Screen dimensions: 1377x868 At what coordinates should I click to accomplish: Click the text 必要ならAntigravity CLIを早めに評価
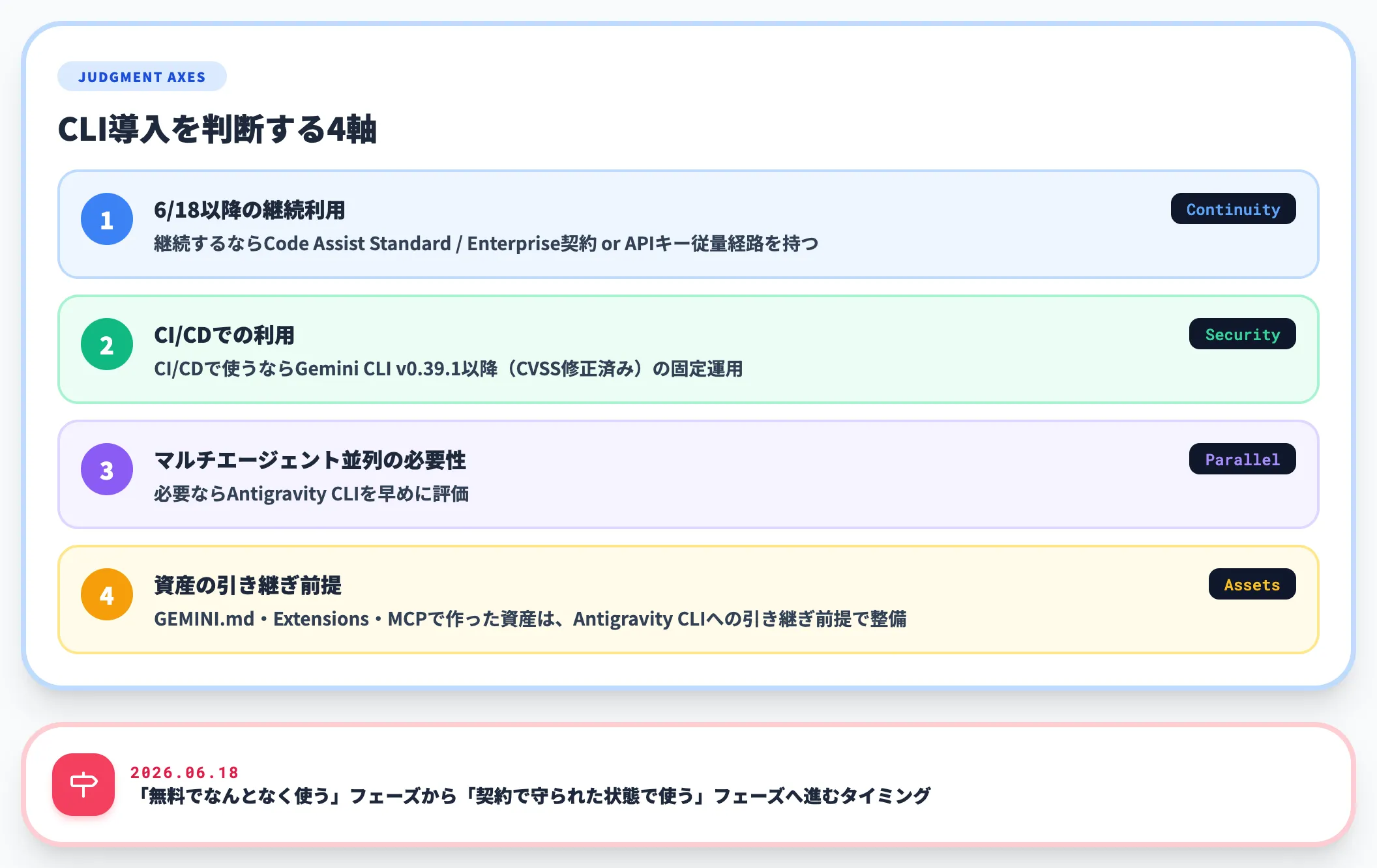click(x=312, y=494)
